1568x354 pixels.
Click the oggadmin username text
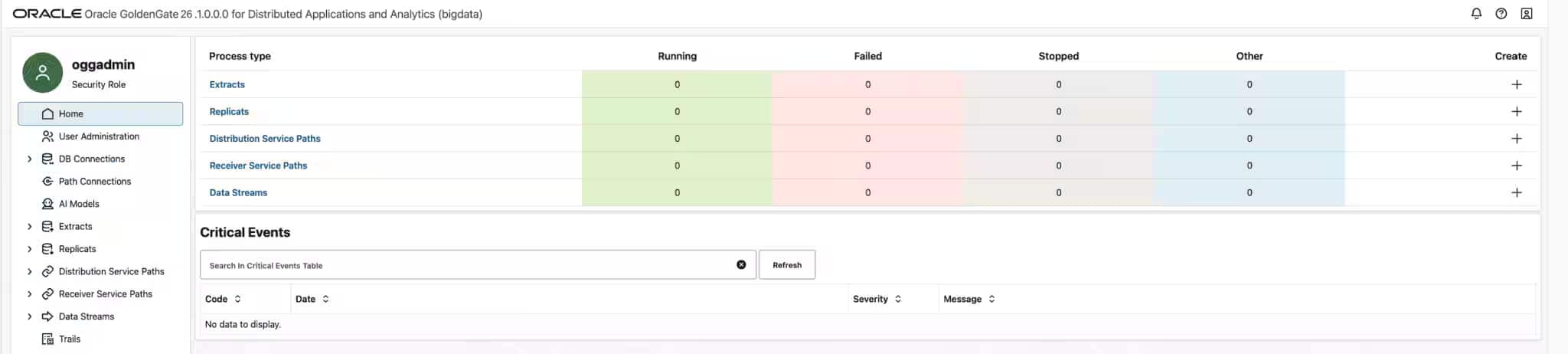coord(103,64)
